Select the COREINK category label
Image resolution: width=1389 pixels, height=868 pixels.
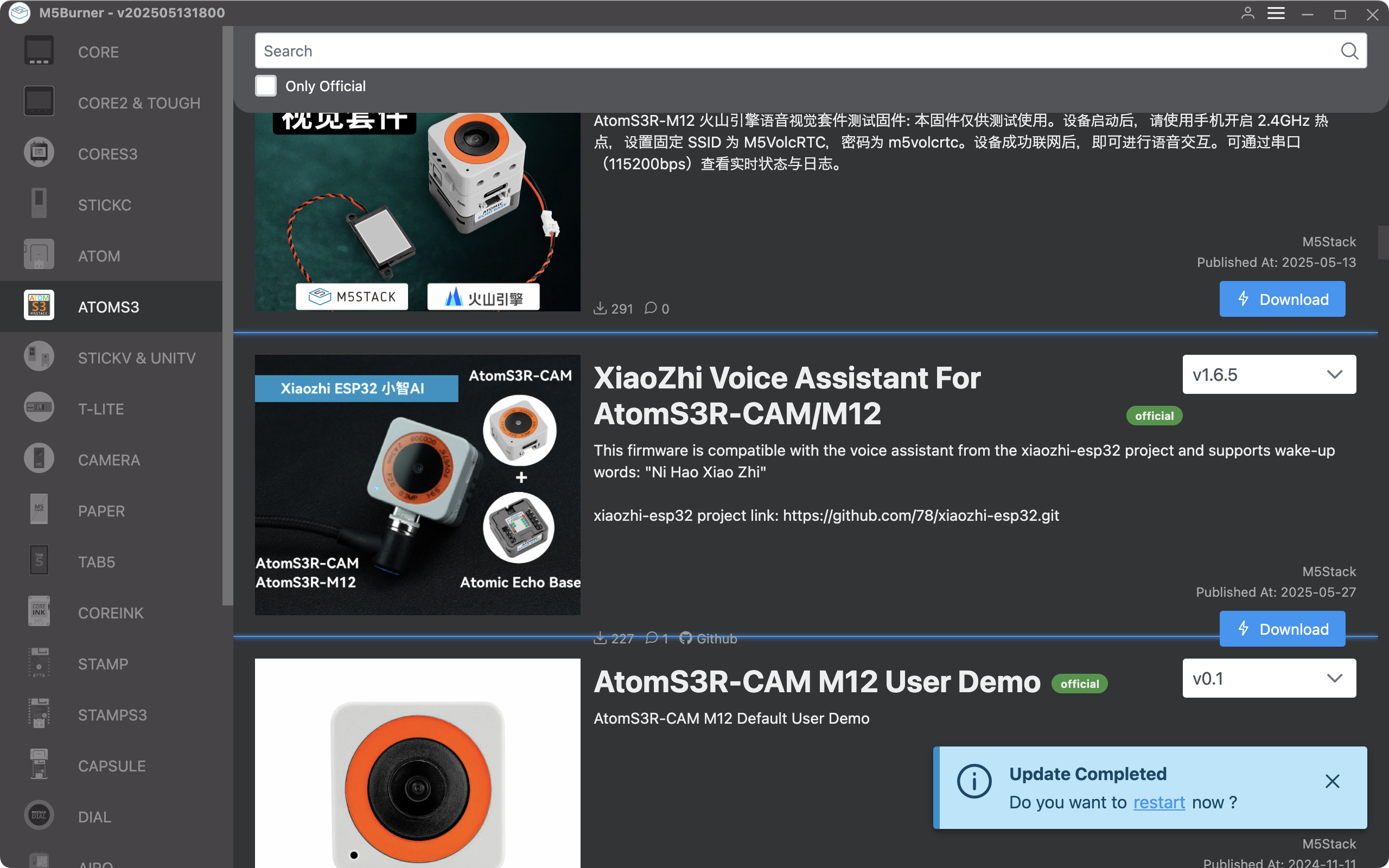click(111, 614)
